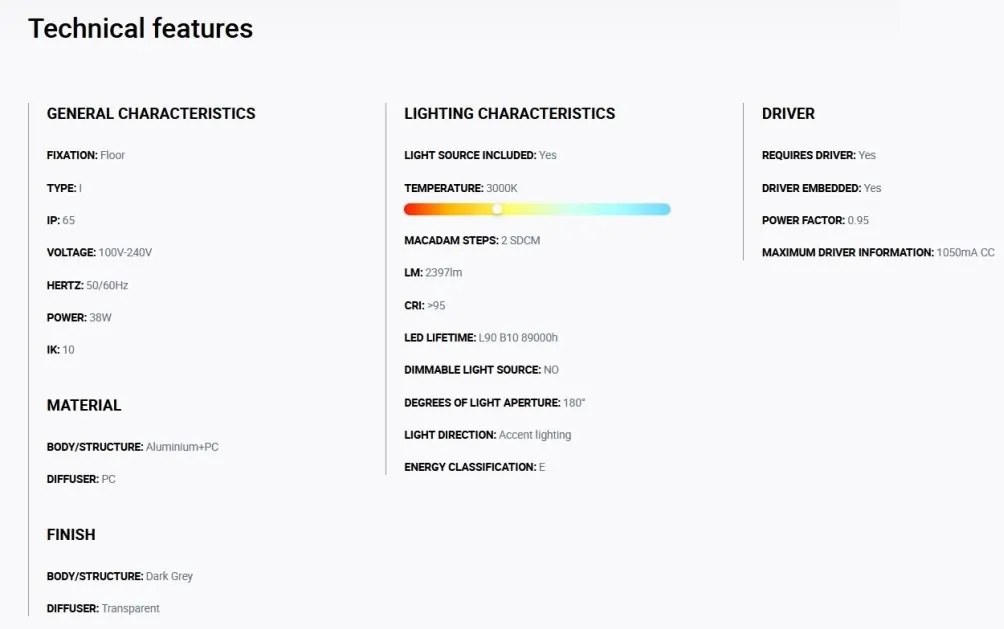Click the temperature slider white handle
The height and width of the screenshot is (629, 1004).
click(497, 209)
